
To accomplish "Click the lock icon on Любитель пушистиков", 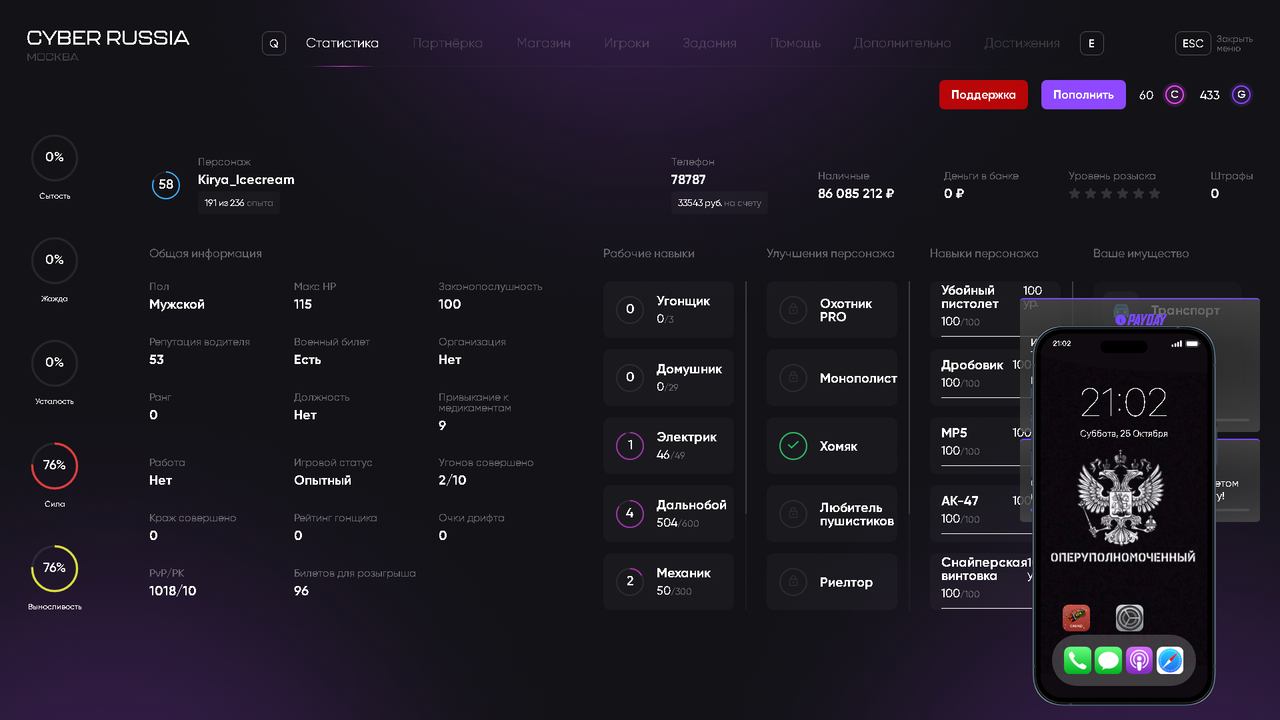I will tap(793, 514).
